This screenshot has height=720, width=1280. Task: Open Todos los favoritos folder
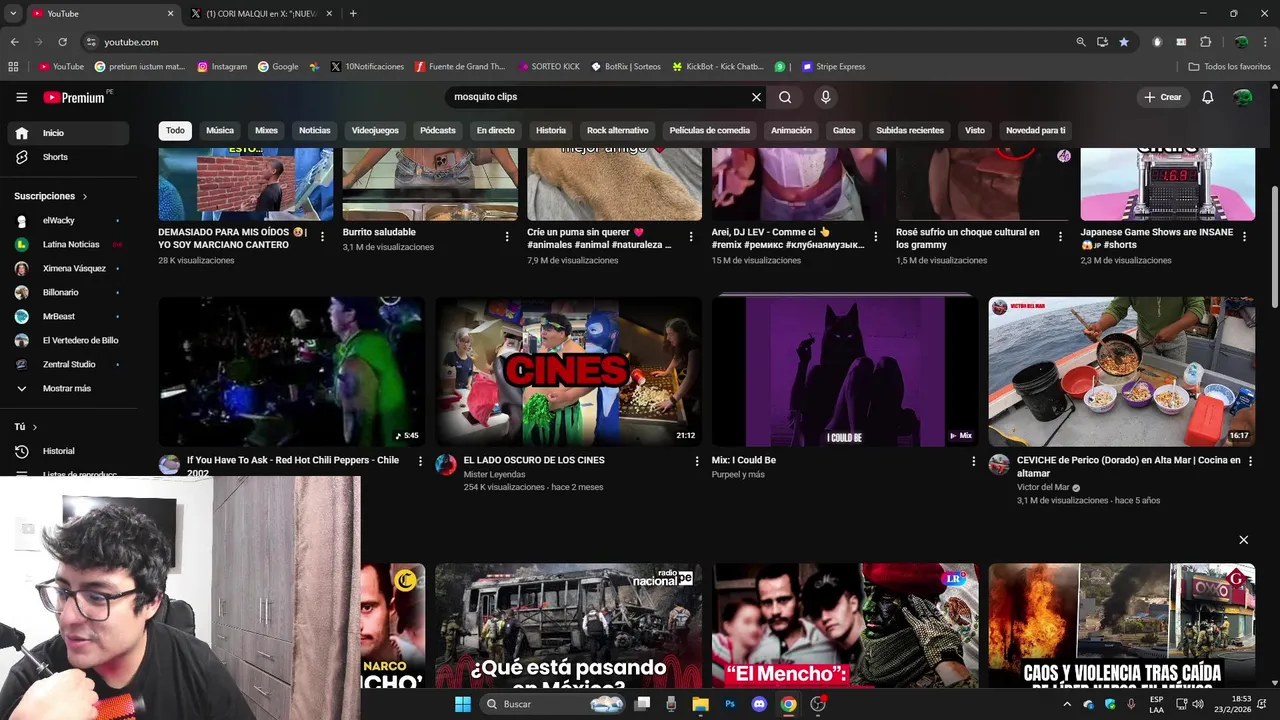[x=1230, y=67]
